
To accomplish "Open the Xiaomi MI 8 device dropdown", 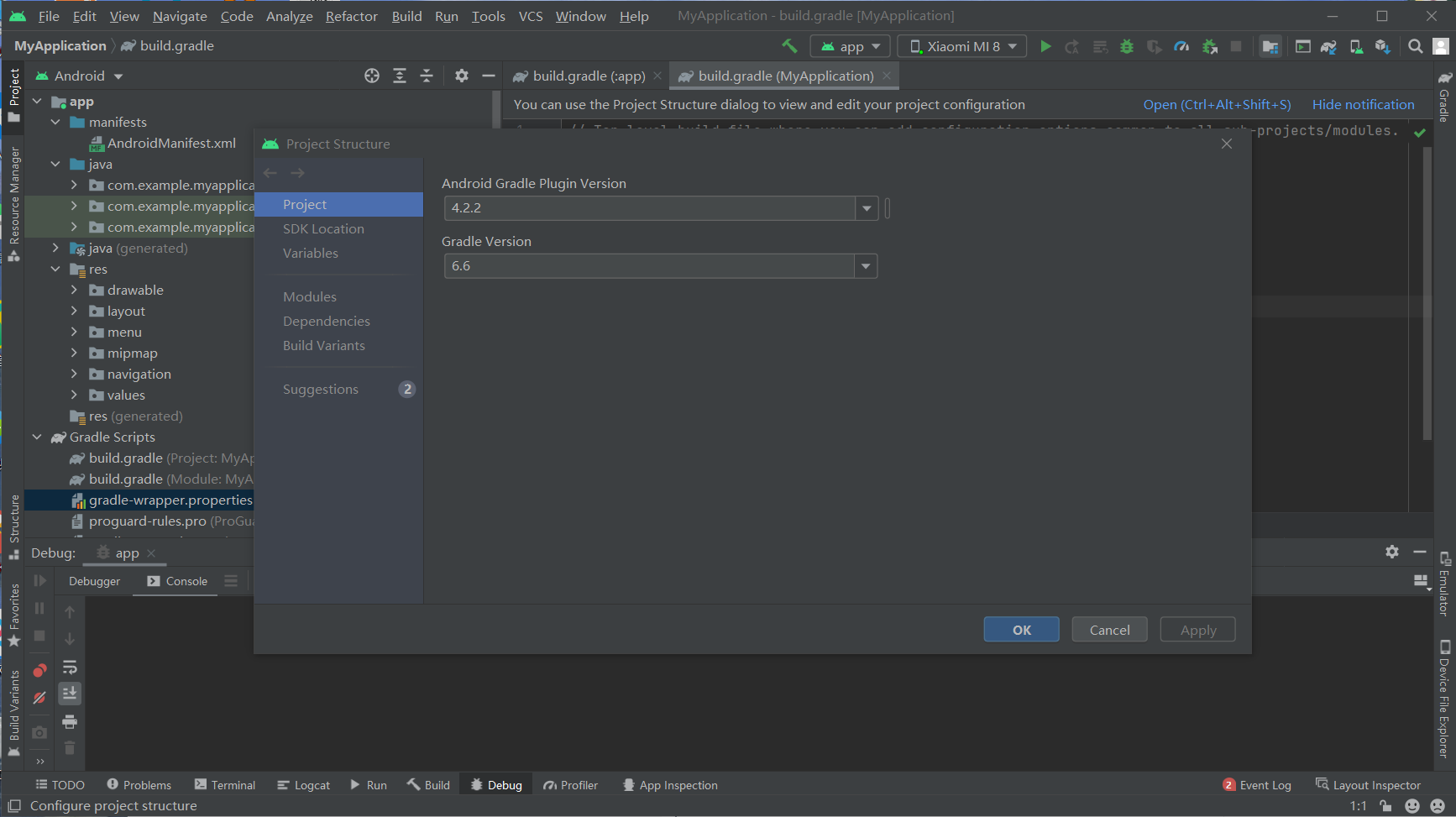I will click(x=962, y=46).
